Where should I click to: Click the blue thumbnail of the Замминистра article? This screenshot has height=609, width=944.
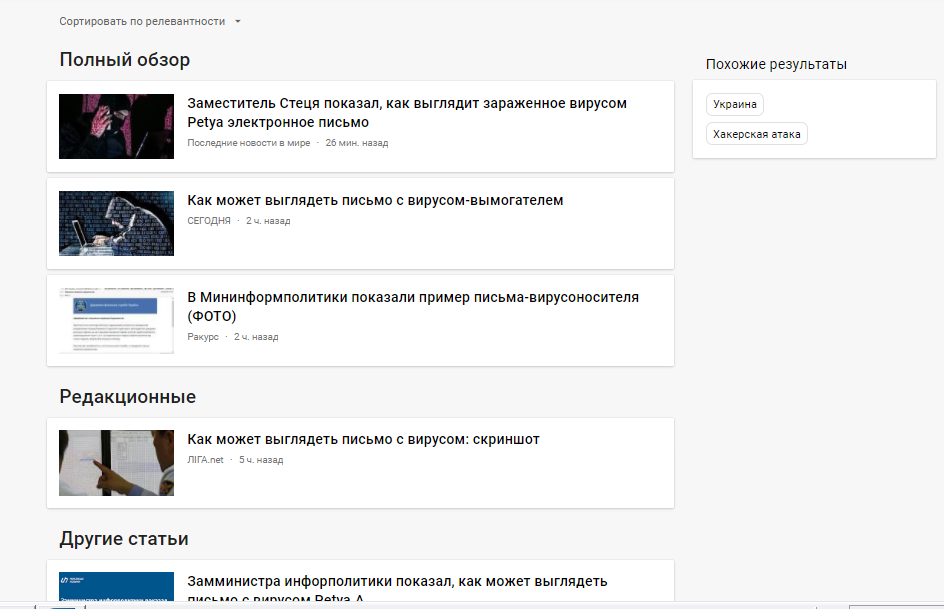click(x=116, y=587)
